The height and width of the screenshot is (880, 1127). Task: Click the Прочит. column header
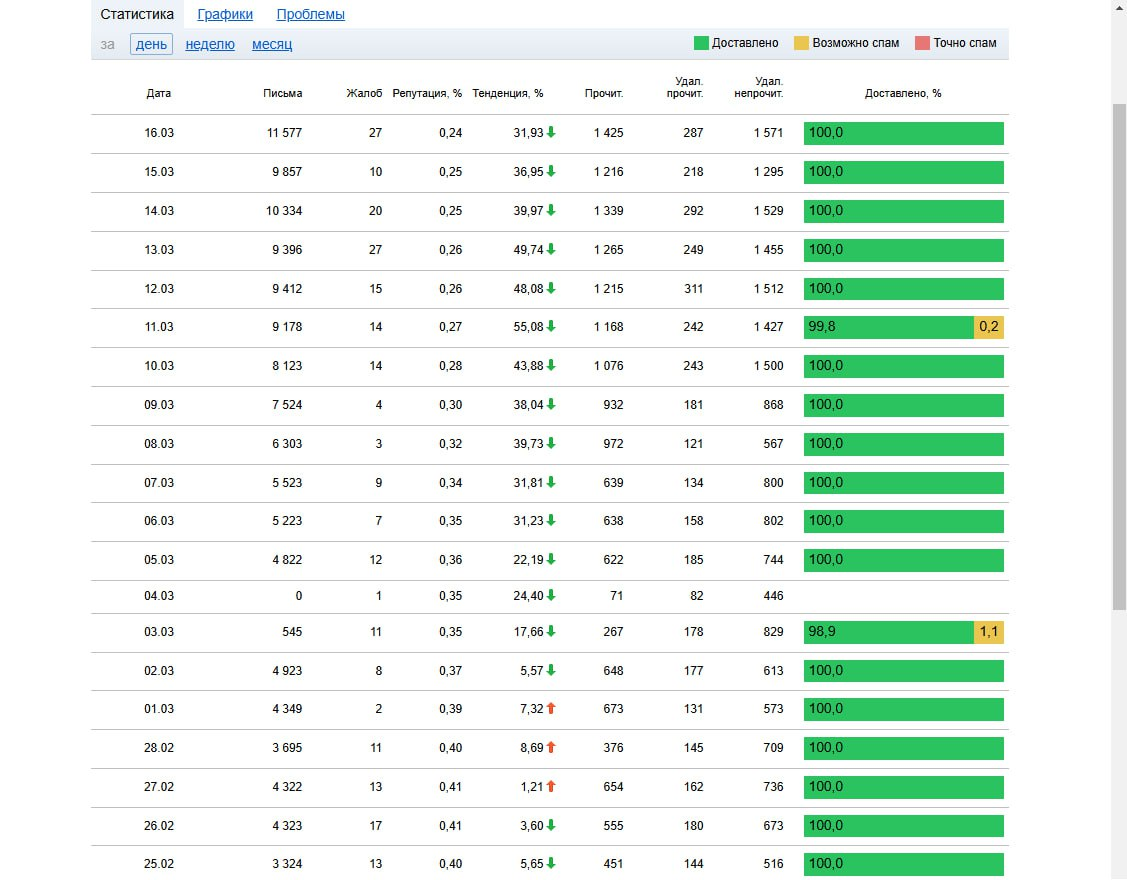coord(604,93)
